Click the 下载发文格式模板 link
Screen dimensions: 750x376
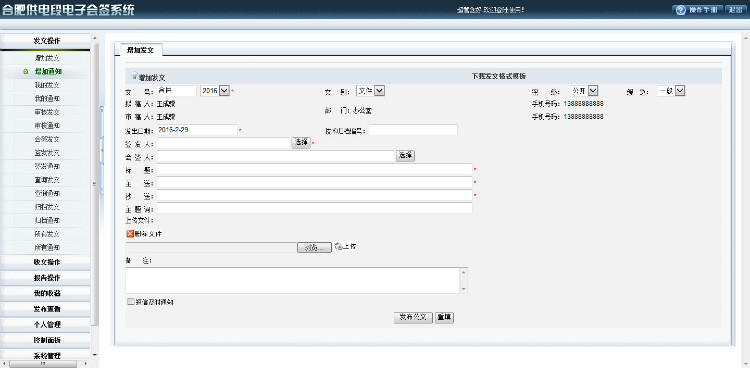point(499,76)
